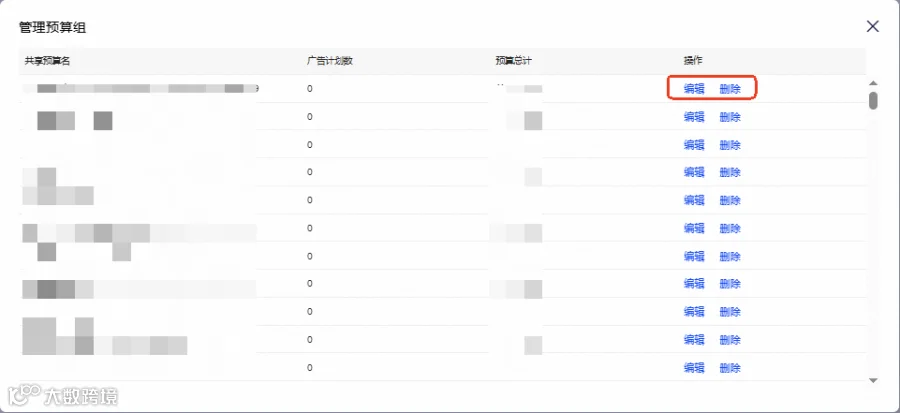
Task: Close the 管理预算组 dialog
Action: [x=872, y=26]
